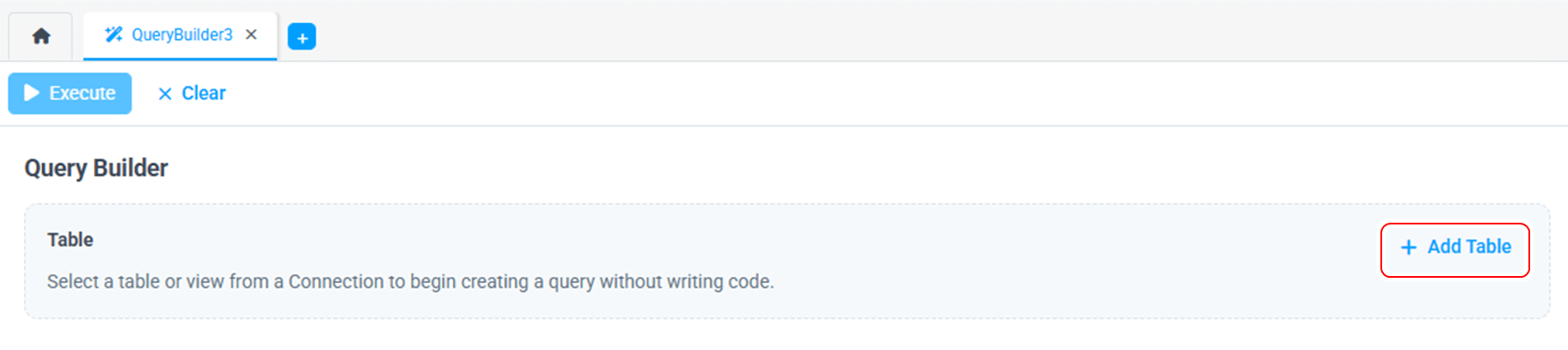Close the QueryBuilder3 tab
Screen dimensions: 1568x350
click(251, 34)
